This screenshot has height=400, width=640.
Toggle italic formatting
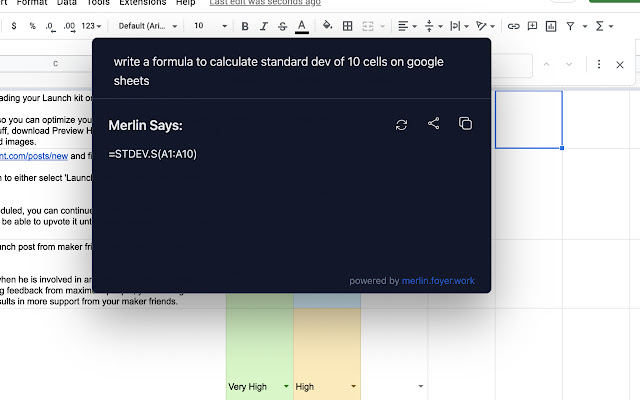(263, 26)
